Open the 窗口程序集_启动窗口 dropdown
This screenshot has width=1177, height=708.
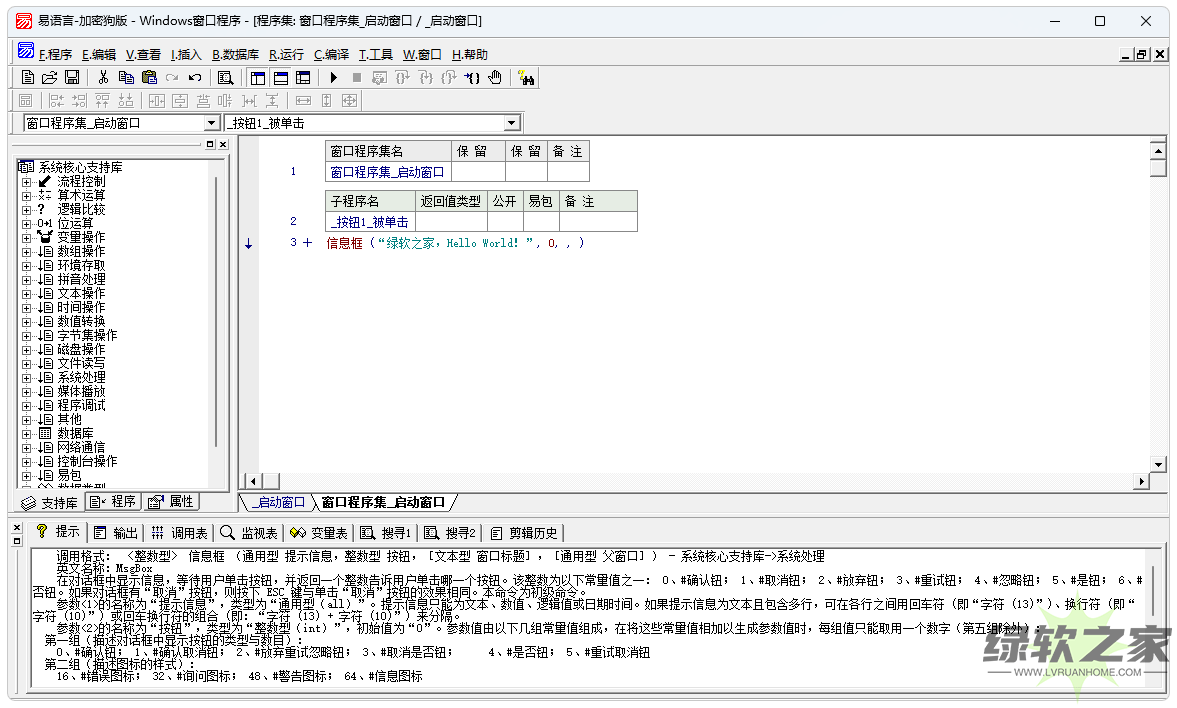211,123
